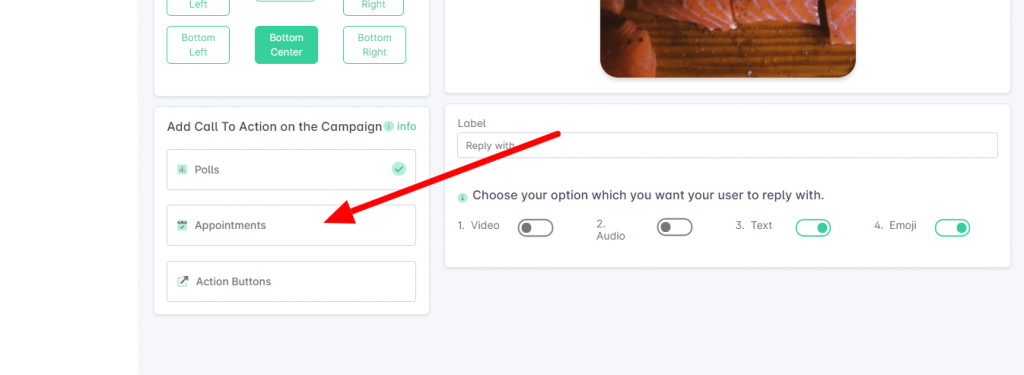Click the green info link
Viewport: 1024px width, 375px height.
(x=406, y=126)
